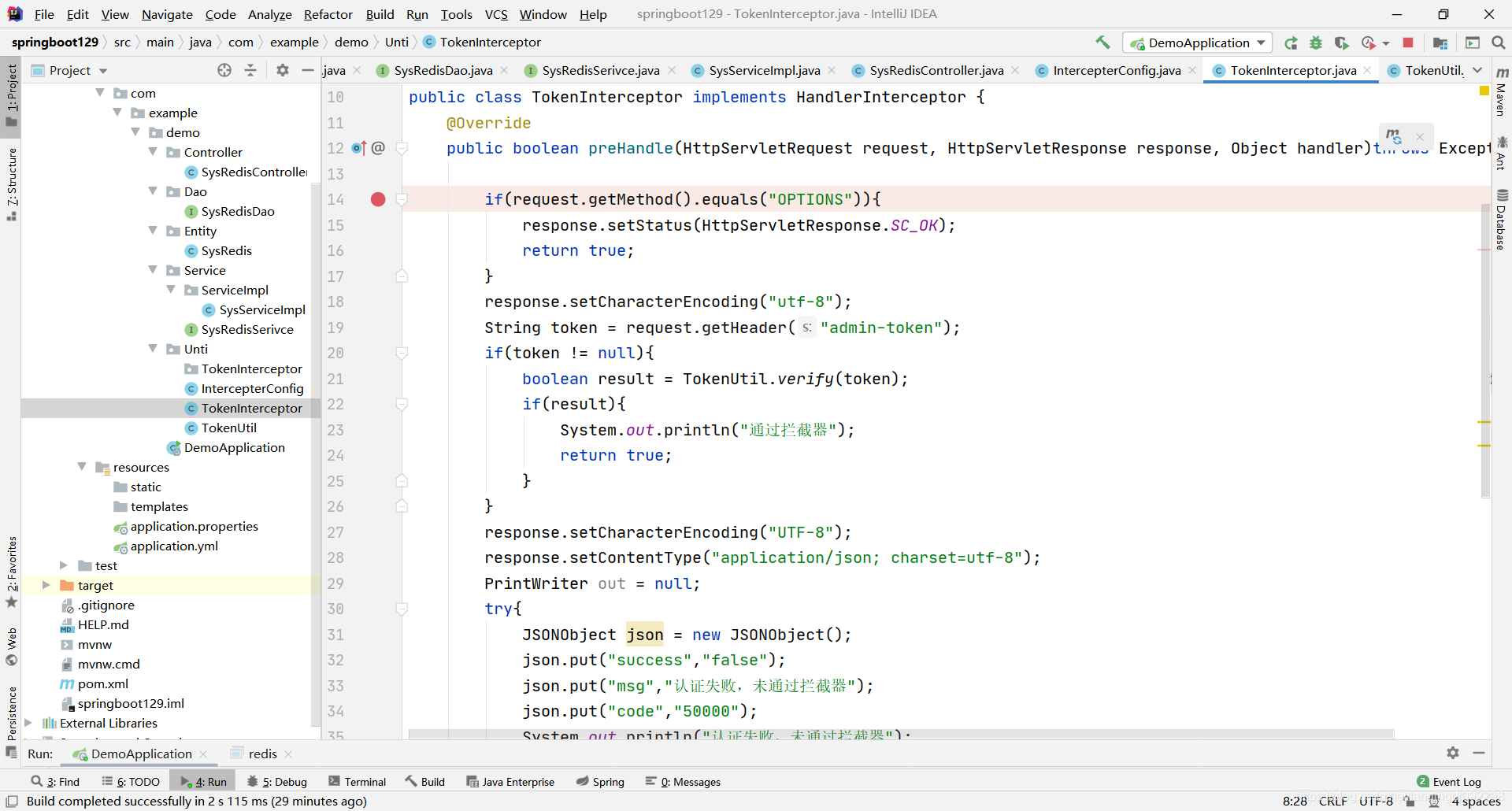This screenshot has width=1512, height=811.
Task: Toggle the Structure side panel
Action: (11, 183)
